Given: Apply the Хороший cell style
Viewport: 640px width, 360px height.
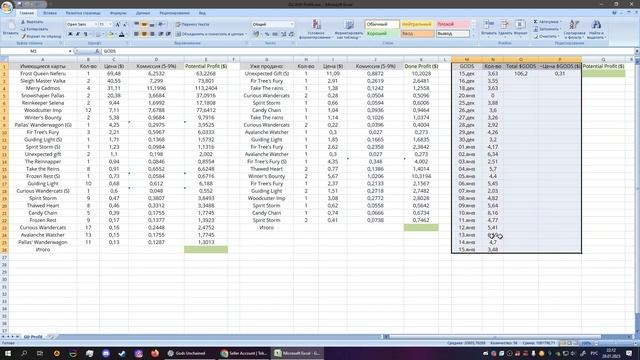Looking at the screenshot, I should [x=382, y=34].
